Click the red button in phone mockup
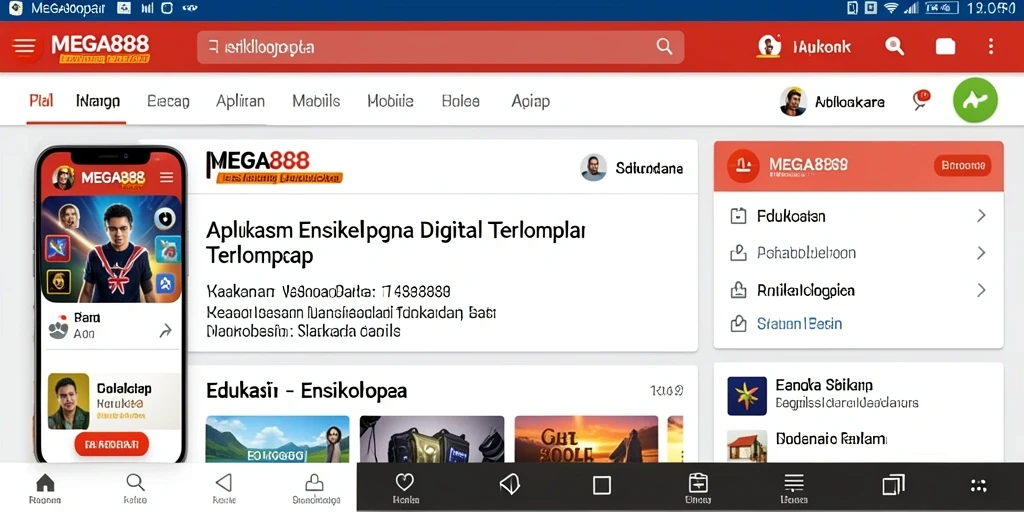The image size is (1024, 512). [x=112, y=444]
